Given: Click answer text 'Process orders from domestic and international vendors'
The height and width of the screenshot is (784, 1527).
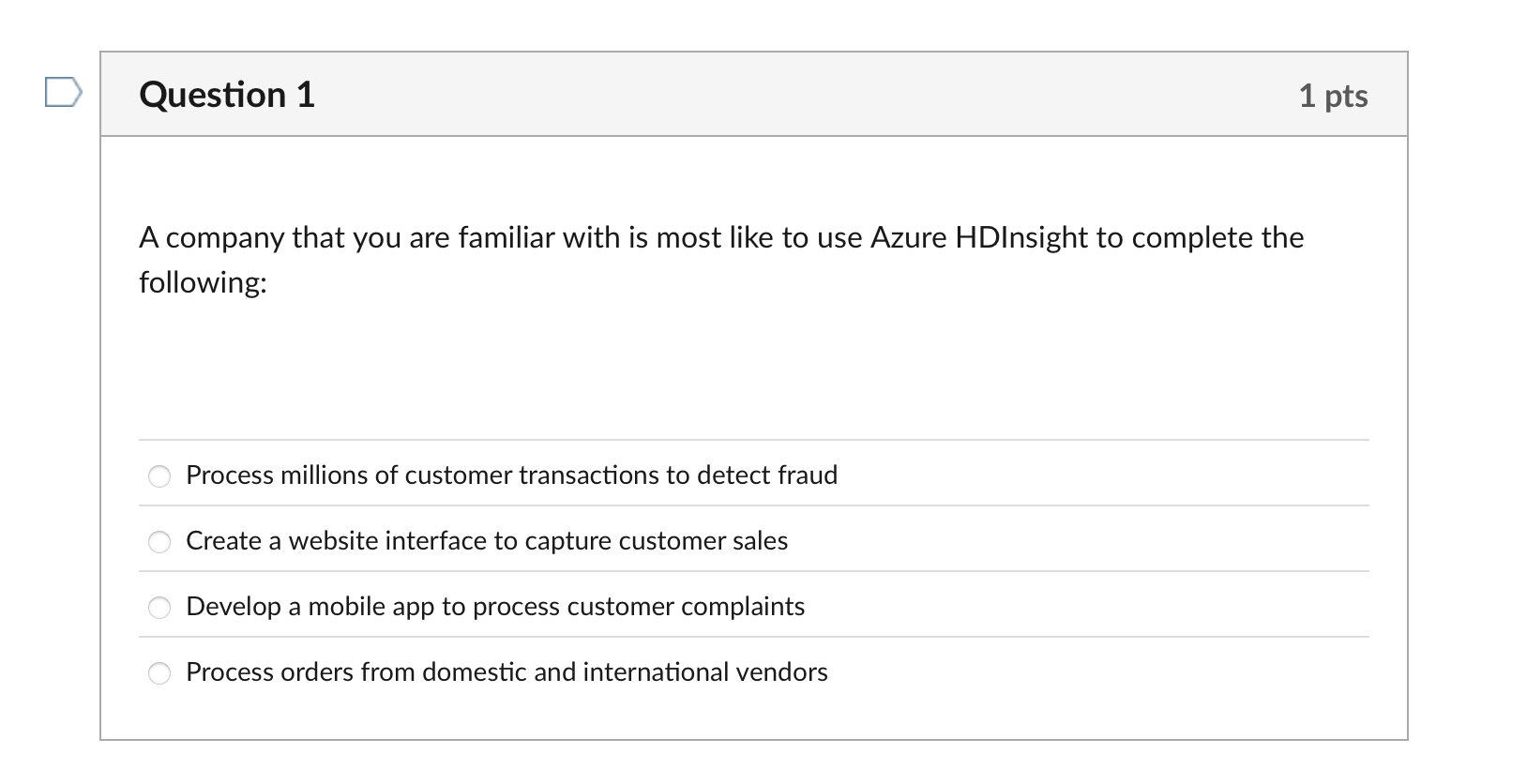Looking at the screenshot, I should point(506,672).
